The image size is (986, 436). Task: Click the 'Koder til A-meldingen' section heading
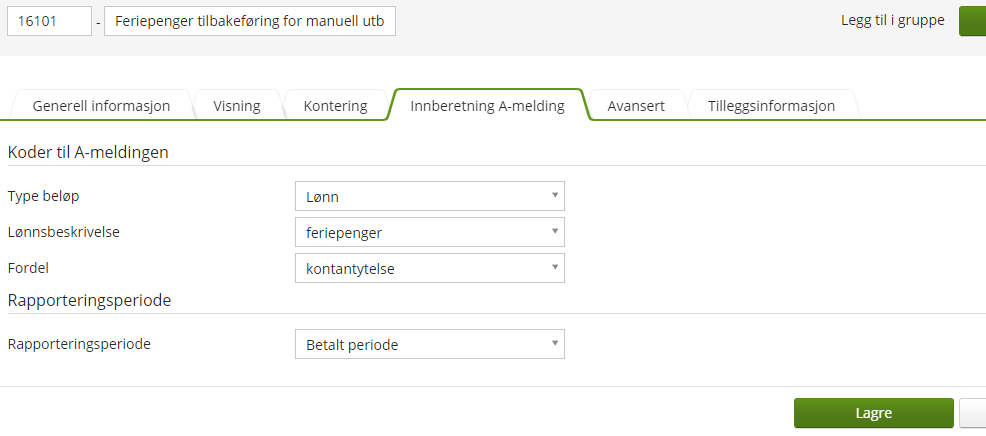(88, 152)
